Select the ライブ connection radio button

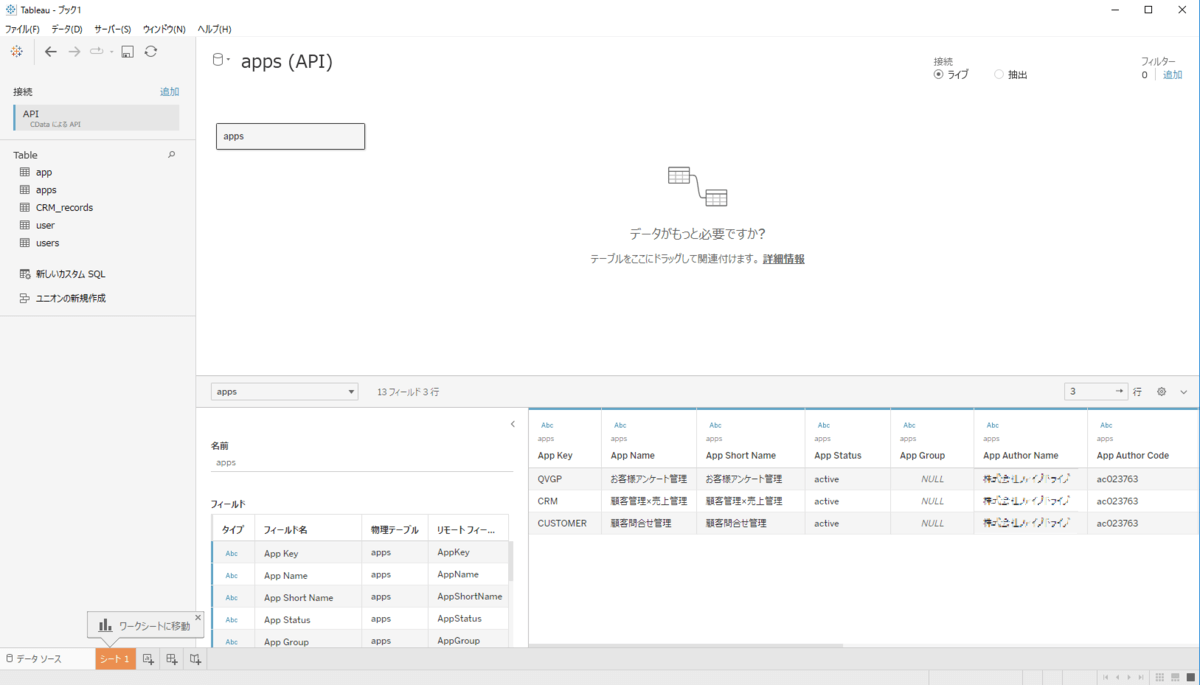click(938, 75)
